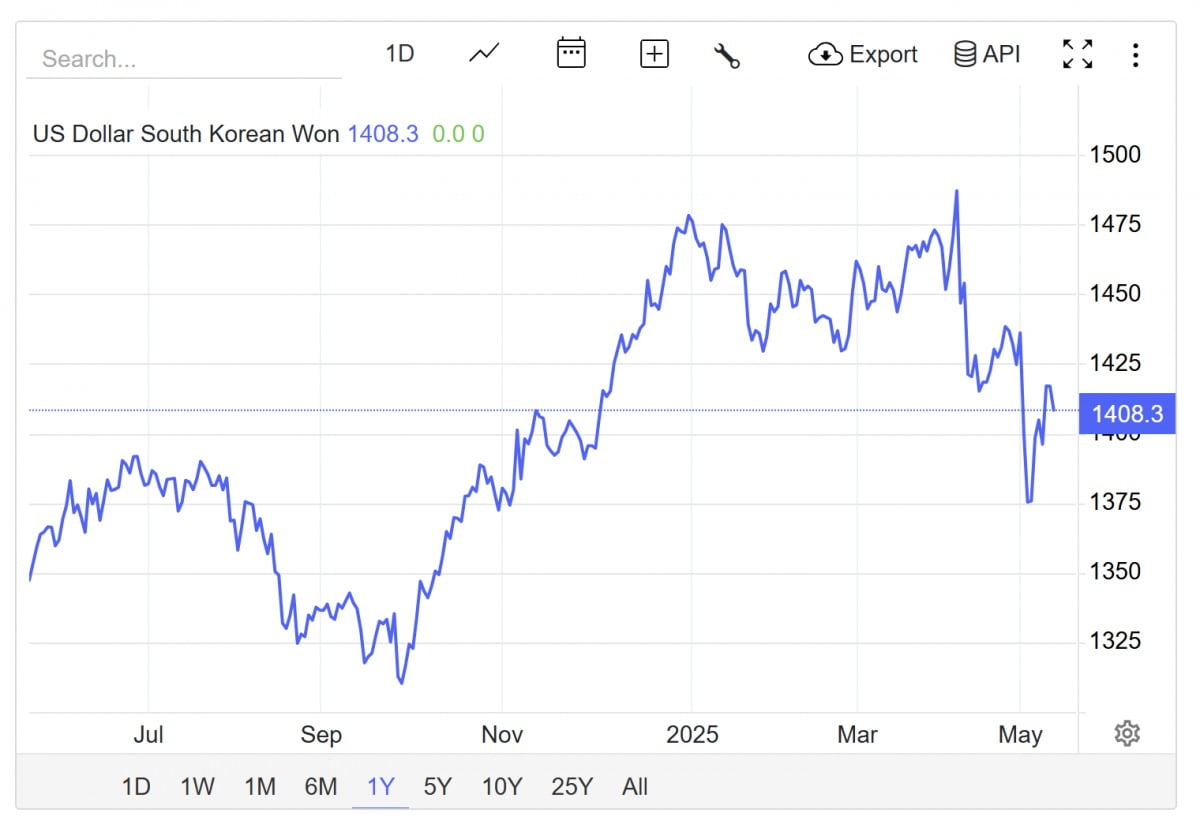Open the wrench tools icon
This screenshot has height=828, width=1200.
pyautogui.click(x=727, y=55)
